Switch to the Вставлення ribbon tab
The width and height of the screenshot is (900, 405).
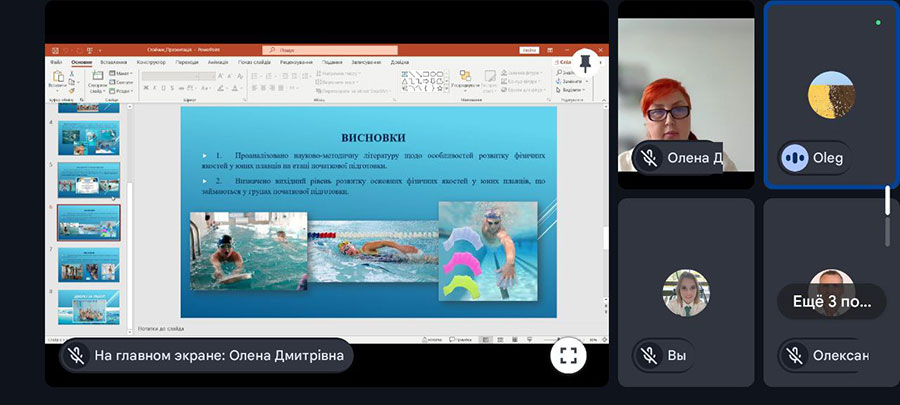click(x=112, y=62)
